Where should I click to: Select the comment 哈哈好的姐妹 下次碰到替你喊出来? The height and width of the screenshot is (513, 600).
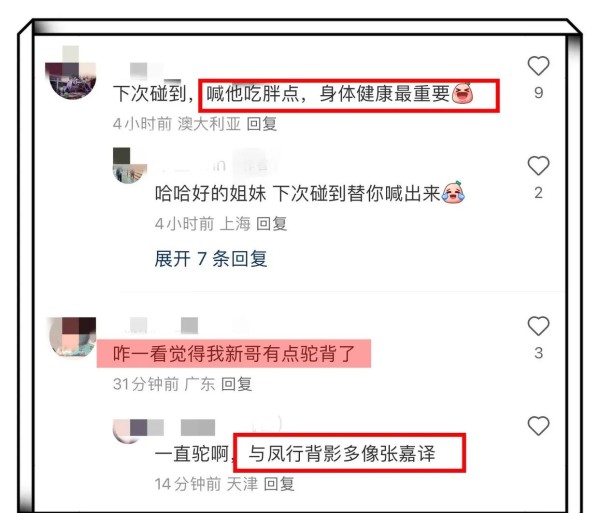(x=298, y=194)
